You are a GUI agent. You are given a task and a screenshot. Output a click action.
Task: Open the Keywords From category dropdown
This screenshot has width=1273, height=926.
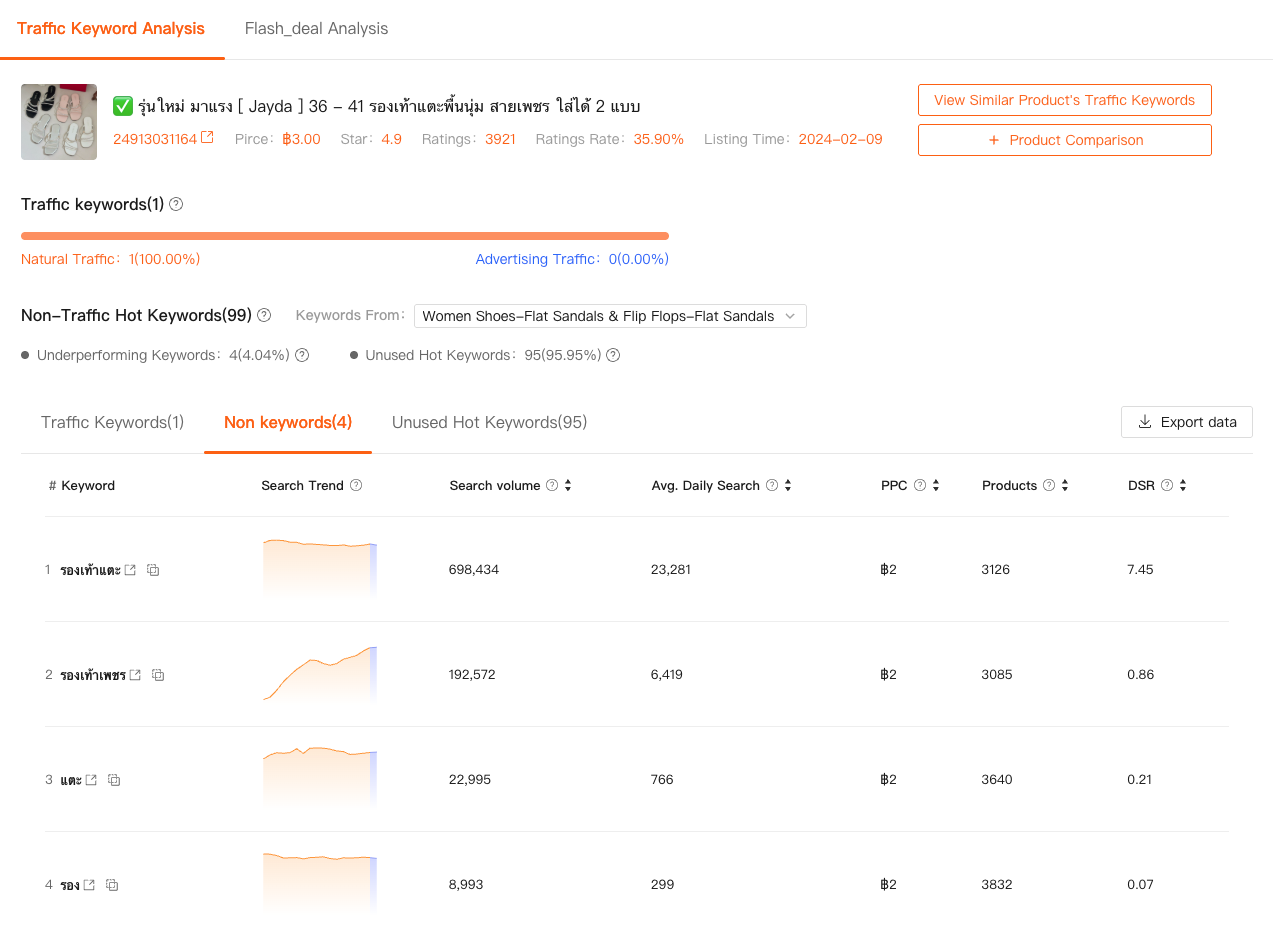coord(610,316)
